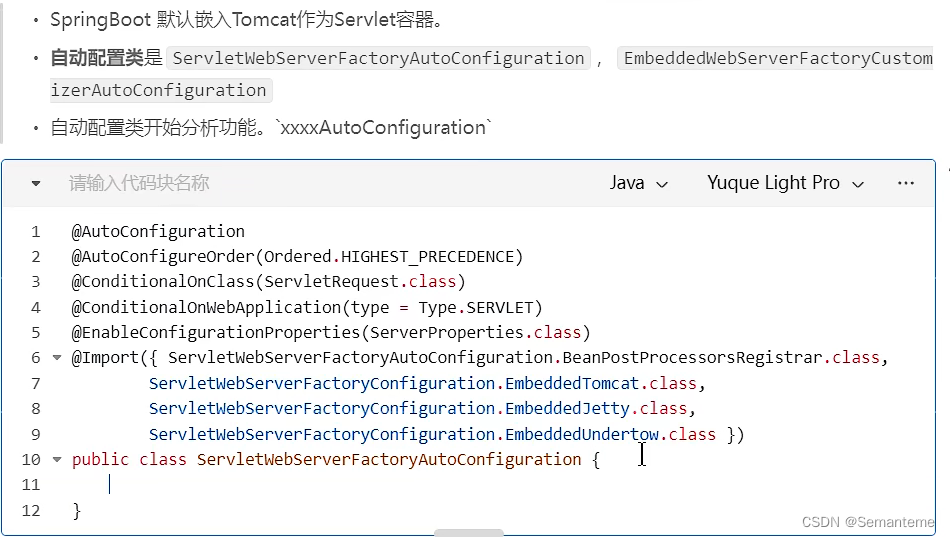Click the EmbeddedJetty.class line text

coord(422,409)
